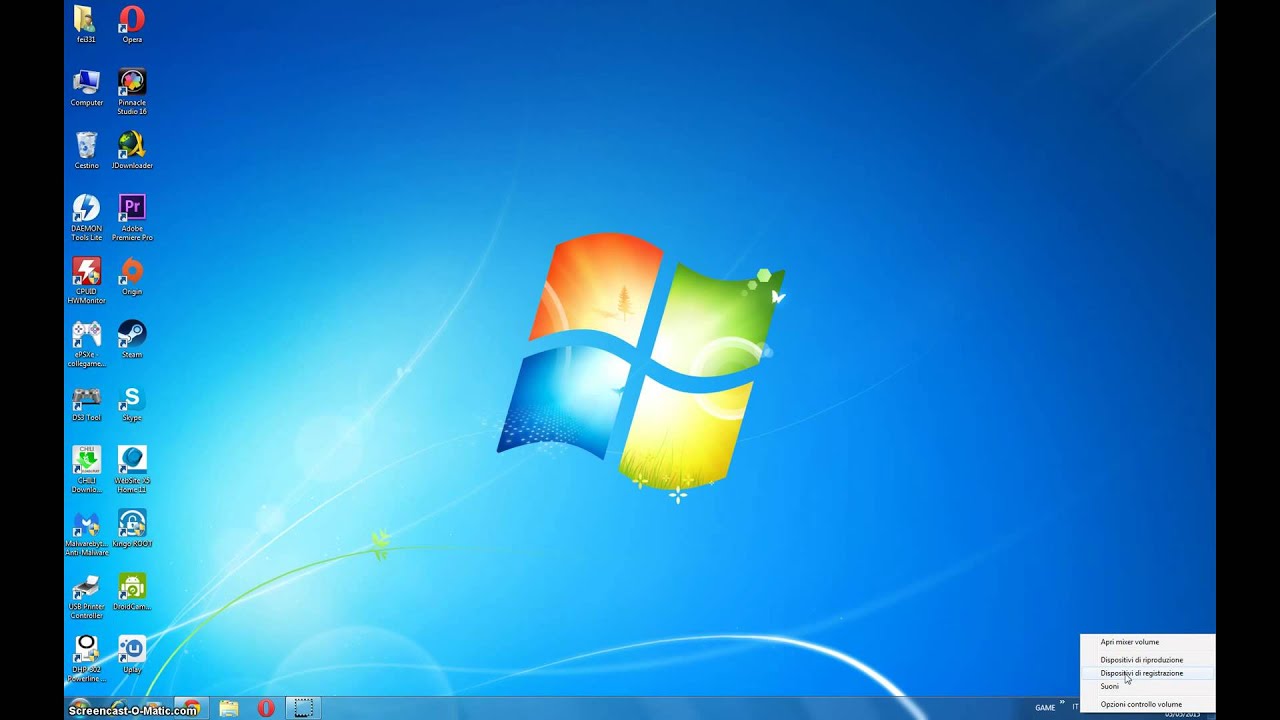The width and height of the screenshot is (1280, 720).
Task: Launch the Opera desktop shortcut
Action: tap(132, 24)
